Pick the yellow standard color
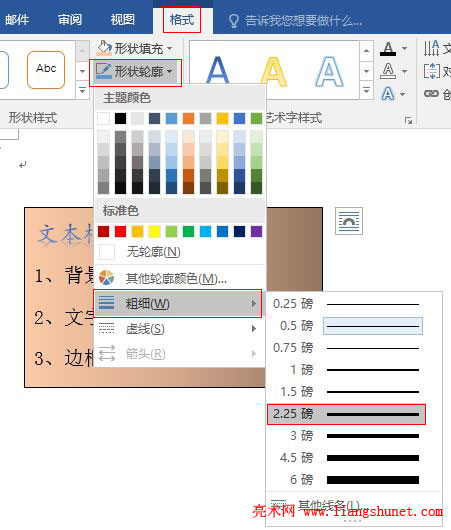 pyautogui.click(x=155, y=232)
